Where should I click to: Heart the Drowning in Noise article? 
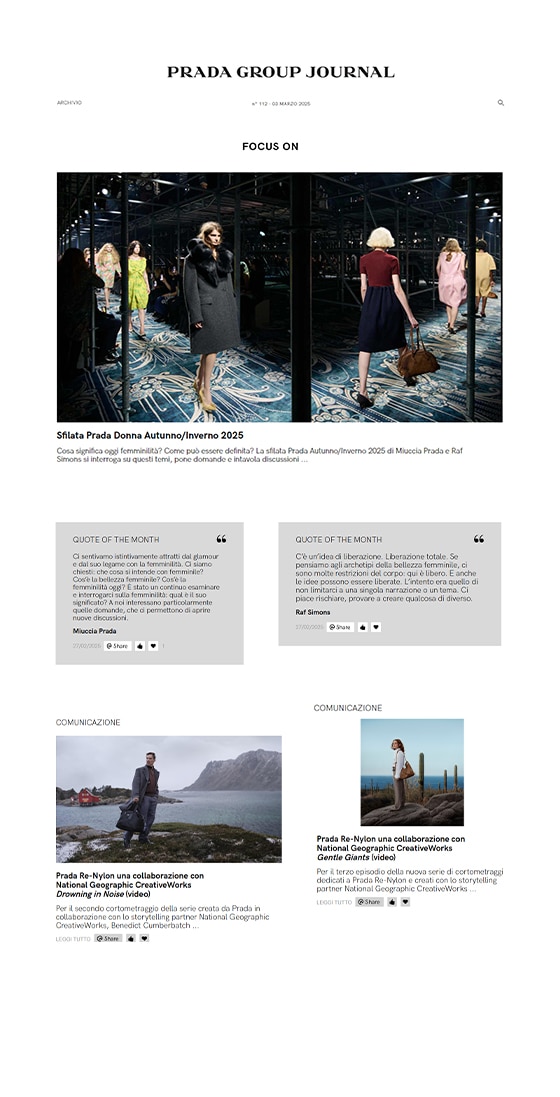tap(144, 938)
